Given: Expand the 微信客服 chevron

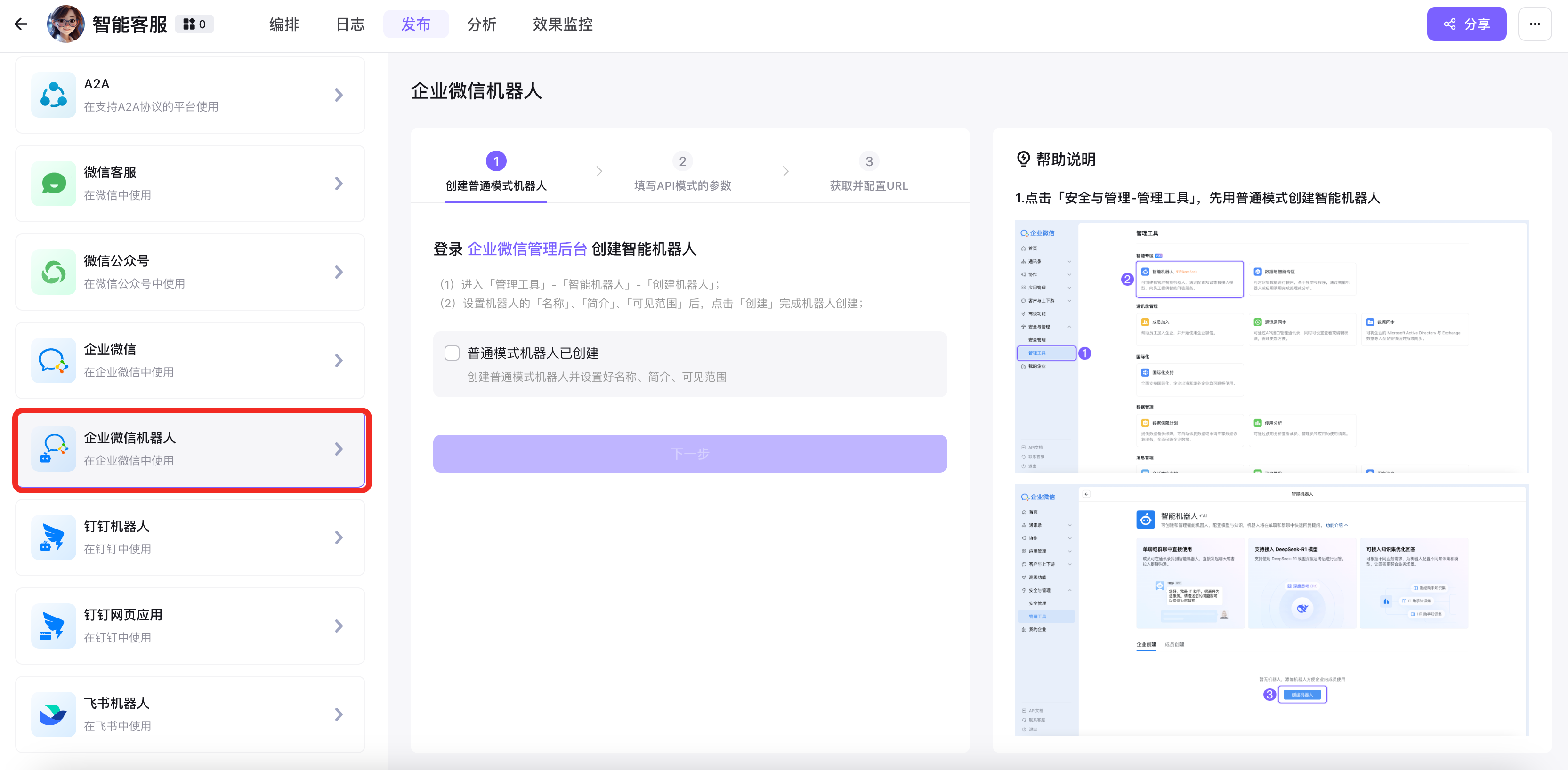Looking at the screenshot, I should click(339, 184).
